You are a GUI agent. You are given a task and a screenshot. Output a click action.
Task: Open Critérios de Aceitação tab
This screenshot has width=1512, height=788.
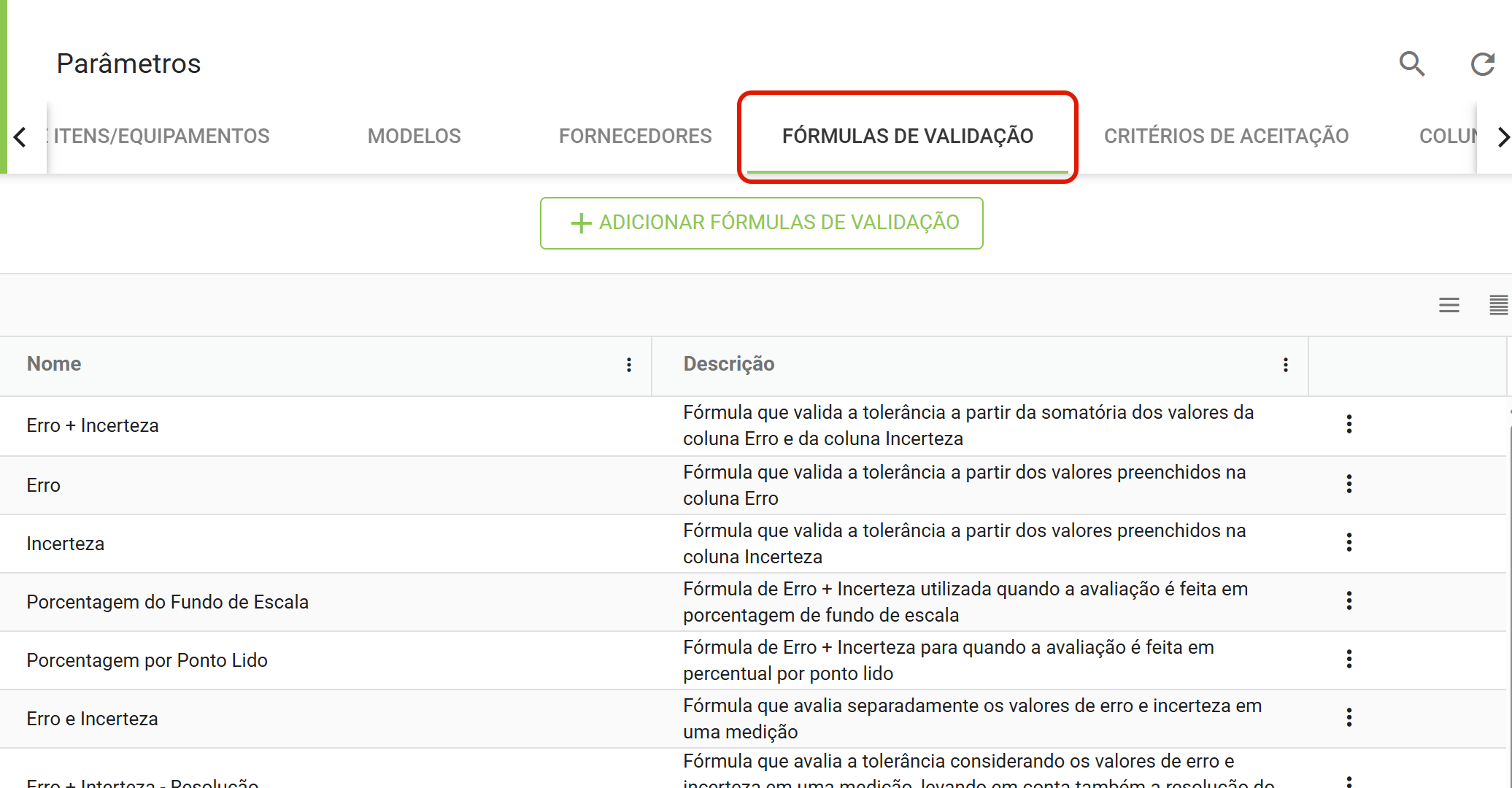1226,136
